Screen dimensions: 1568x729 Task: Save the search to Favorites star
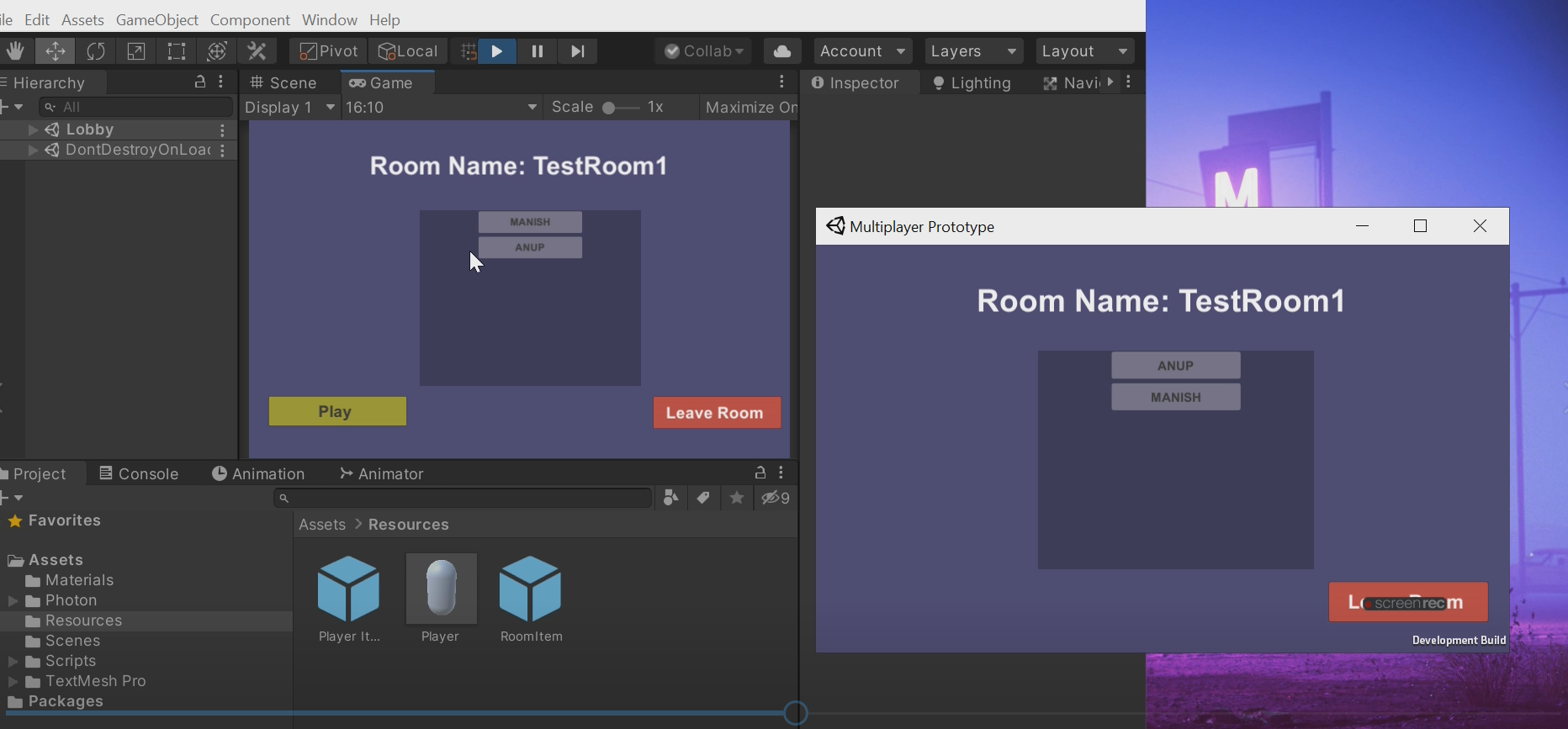(737, 498)
